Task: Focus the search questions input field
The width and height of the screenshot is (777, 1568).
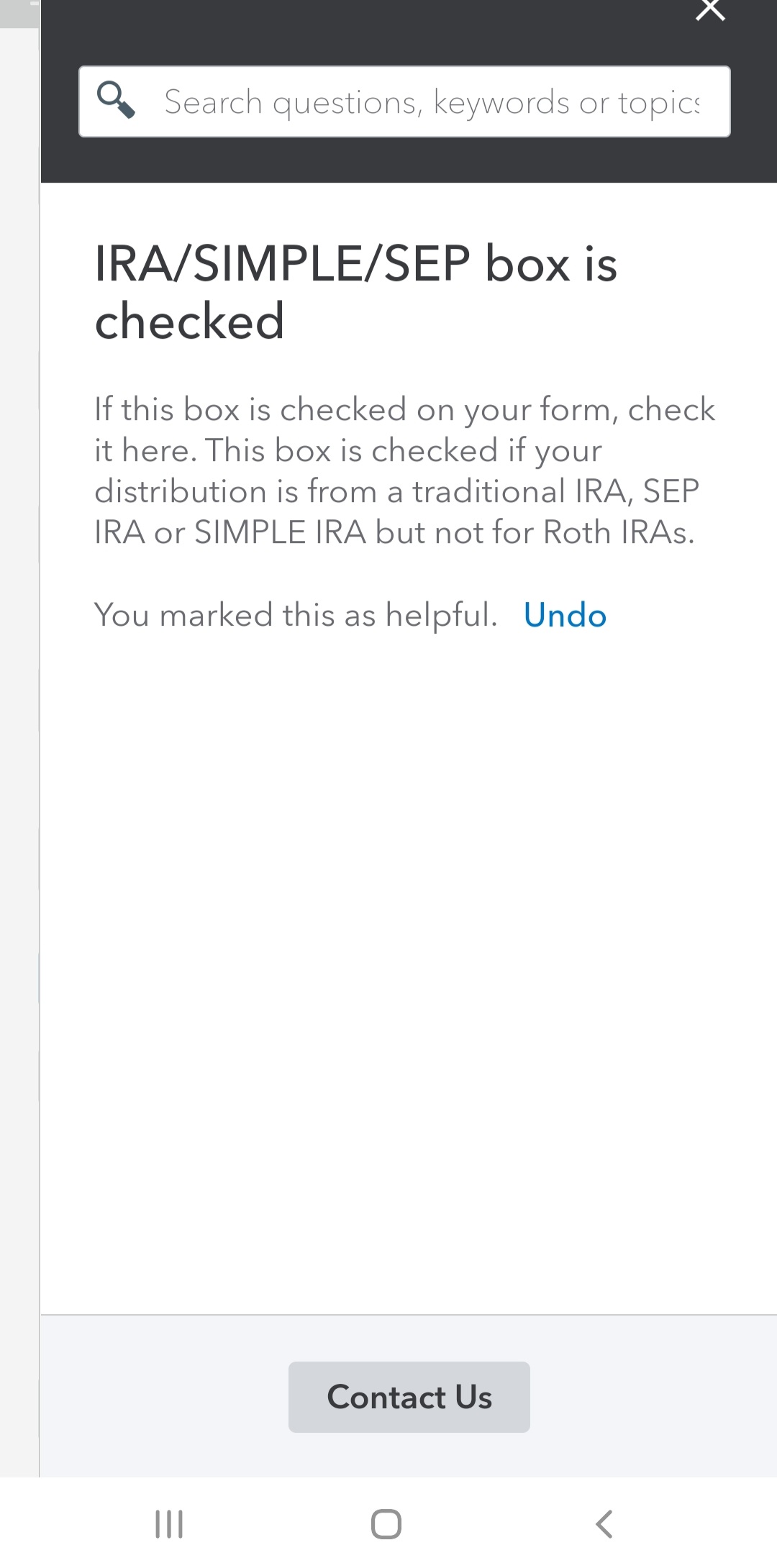Action: point(432,101)
